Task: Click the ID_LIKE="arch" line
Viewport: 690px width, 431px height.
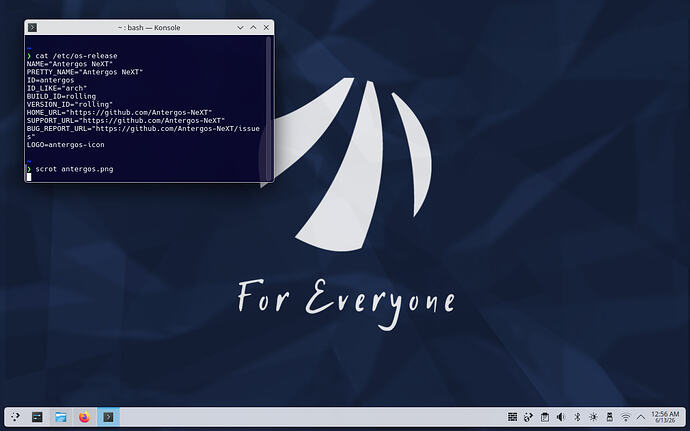Action: pyautogui.click(x=57, y=88)
